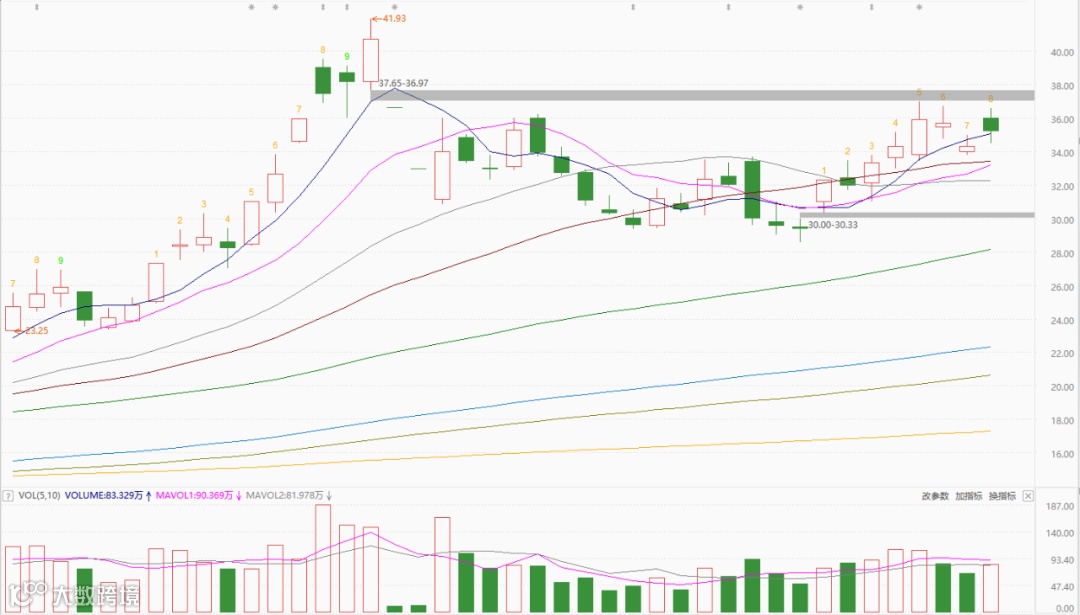The width and height of the screenshot is (1080, 615).
Task: Click the 30.00-30.33 gap label
Action: tap(833, 225)
